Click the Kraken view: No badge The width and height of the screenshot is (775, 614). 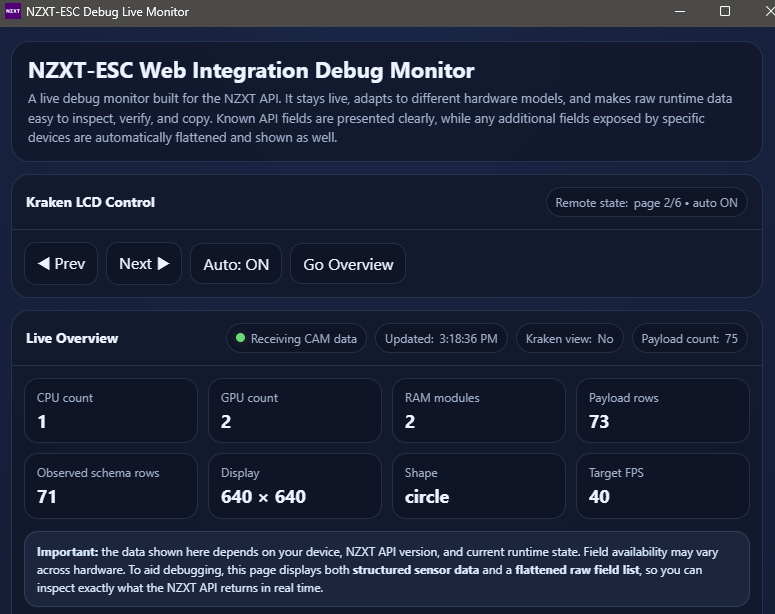(569, 339)
